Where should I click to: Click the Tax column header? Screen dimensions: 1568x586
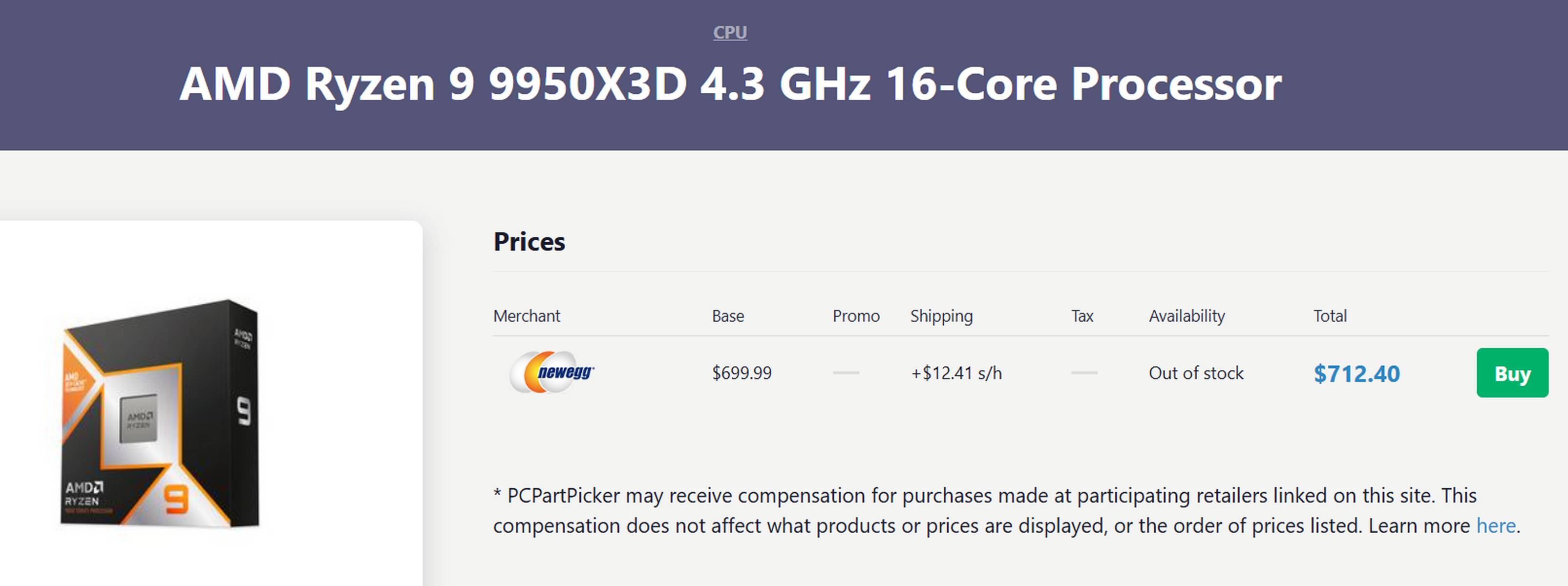[x=1082, y=316]
